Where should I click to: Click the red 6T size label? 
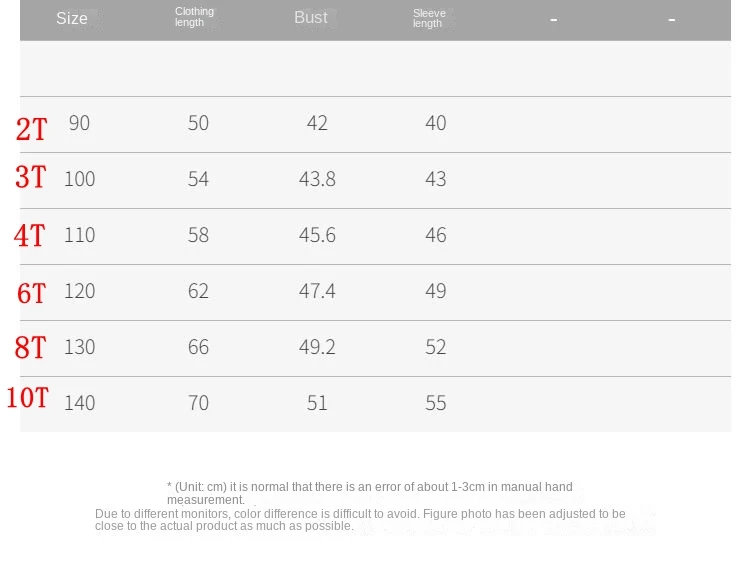(31, 294)
